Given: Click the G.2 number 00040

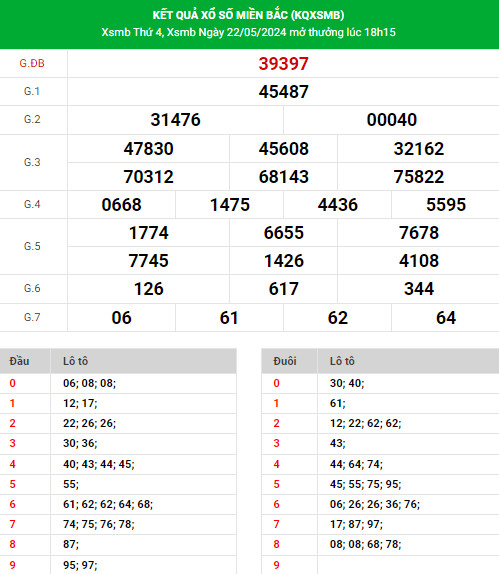Looking at the screenshot, I should (x=391, y=120).
